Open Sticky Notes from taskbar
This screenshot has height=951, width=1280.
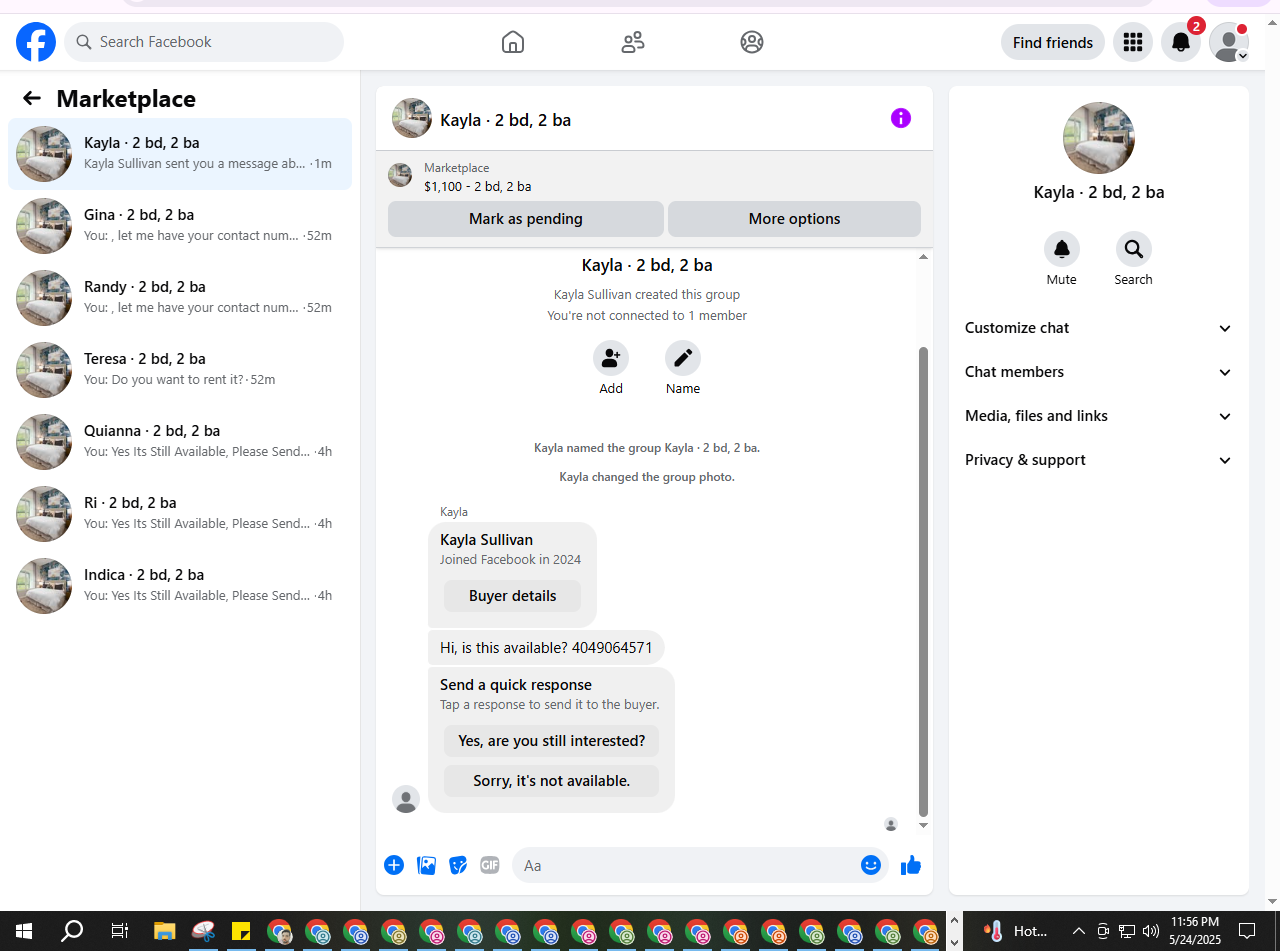tap(241, 931)
